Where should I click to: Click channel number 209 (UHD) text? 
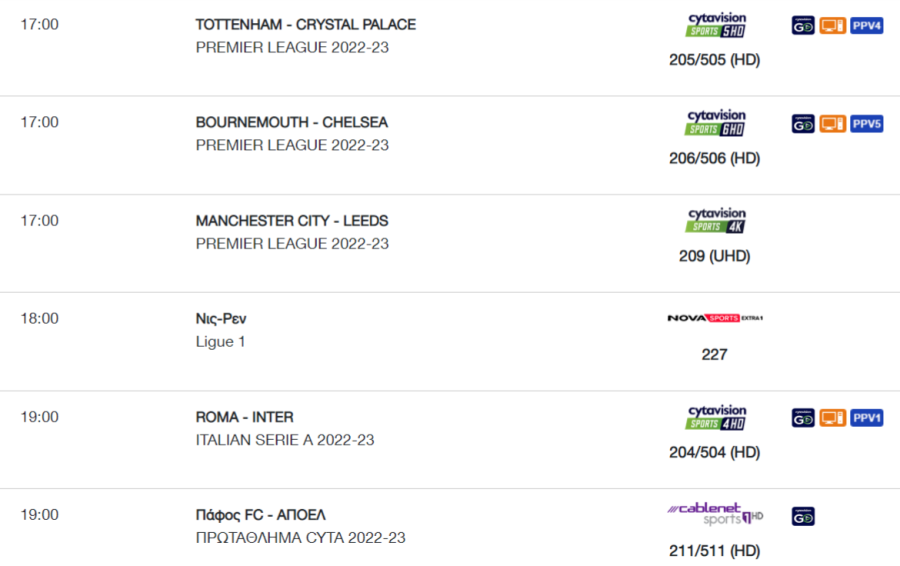pos(715,256)
